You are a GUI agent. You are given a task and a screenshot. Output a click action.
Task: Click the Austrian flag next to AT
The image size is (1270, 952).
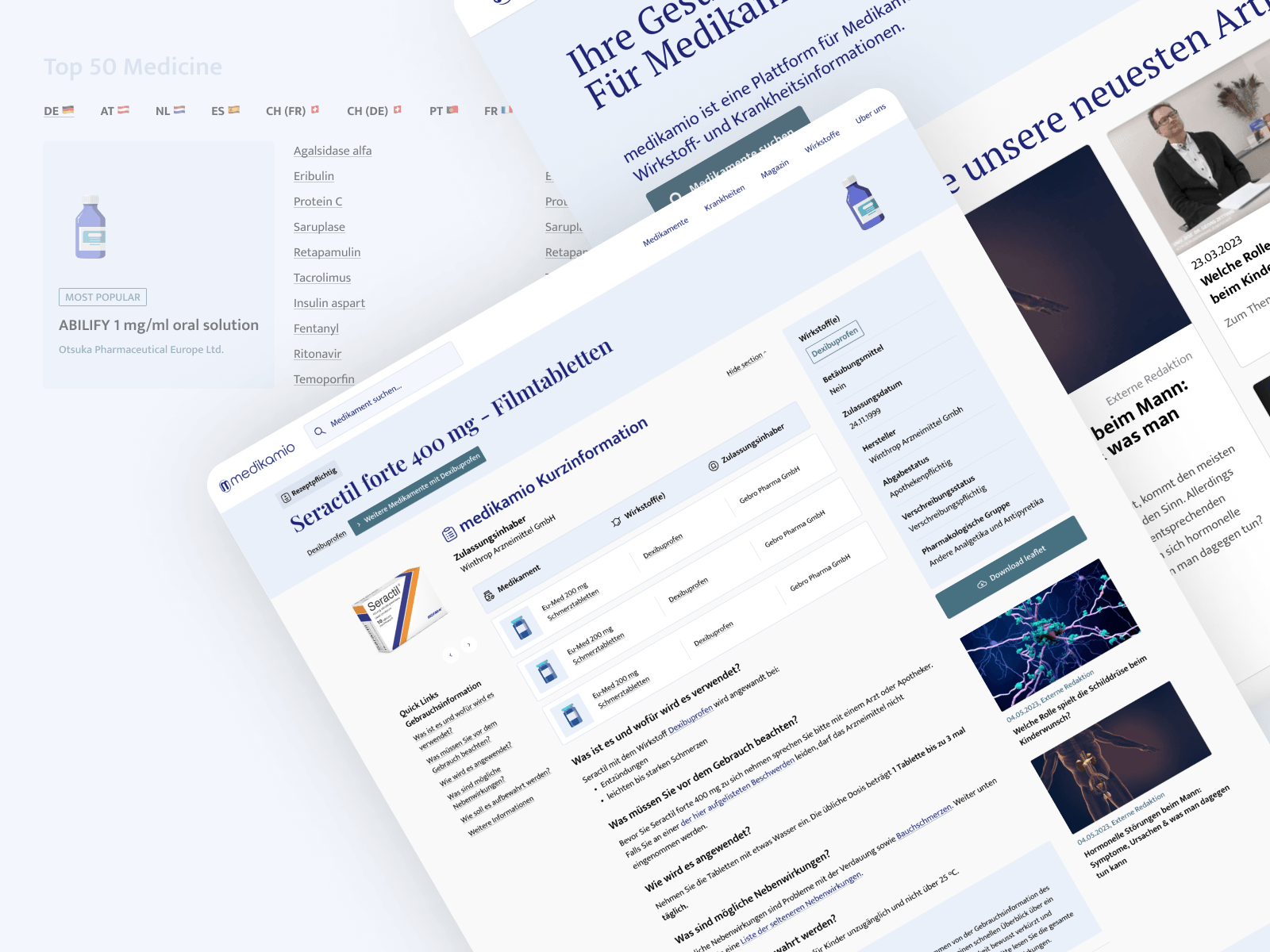(x=123, y=110)
